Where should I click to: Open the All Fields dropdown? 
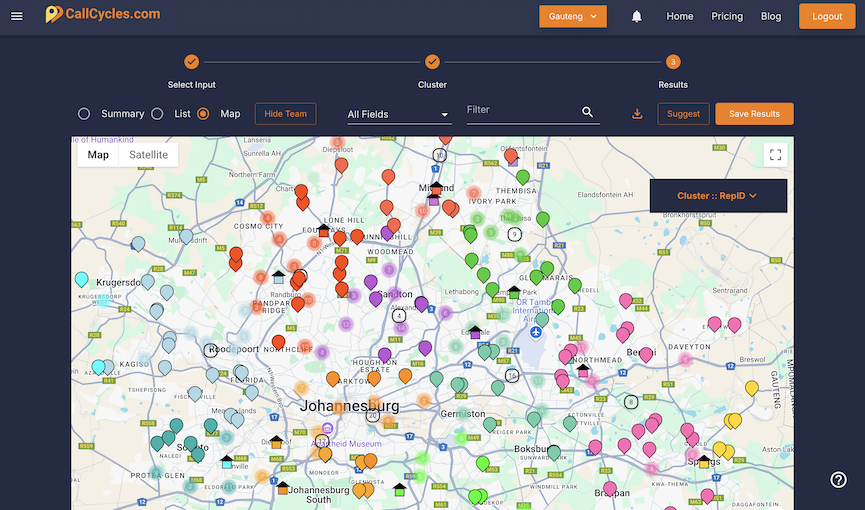(399, 114)
